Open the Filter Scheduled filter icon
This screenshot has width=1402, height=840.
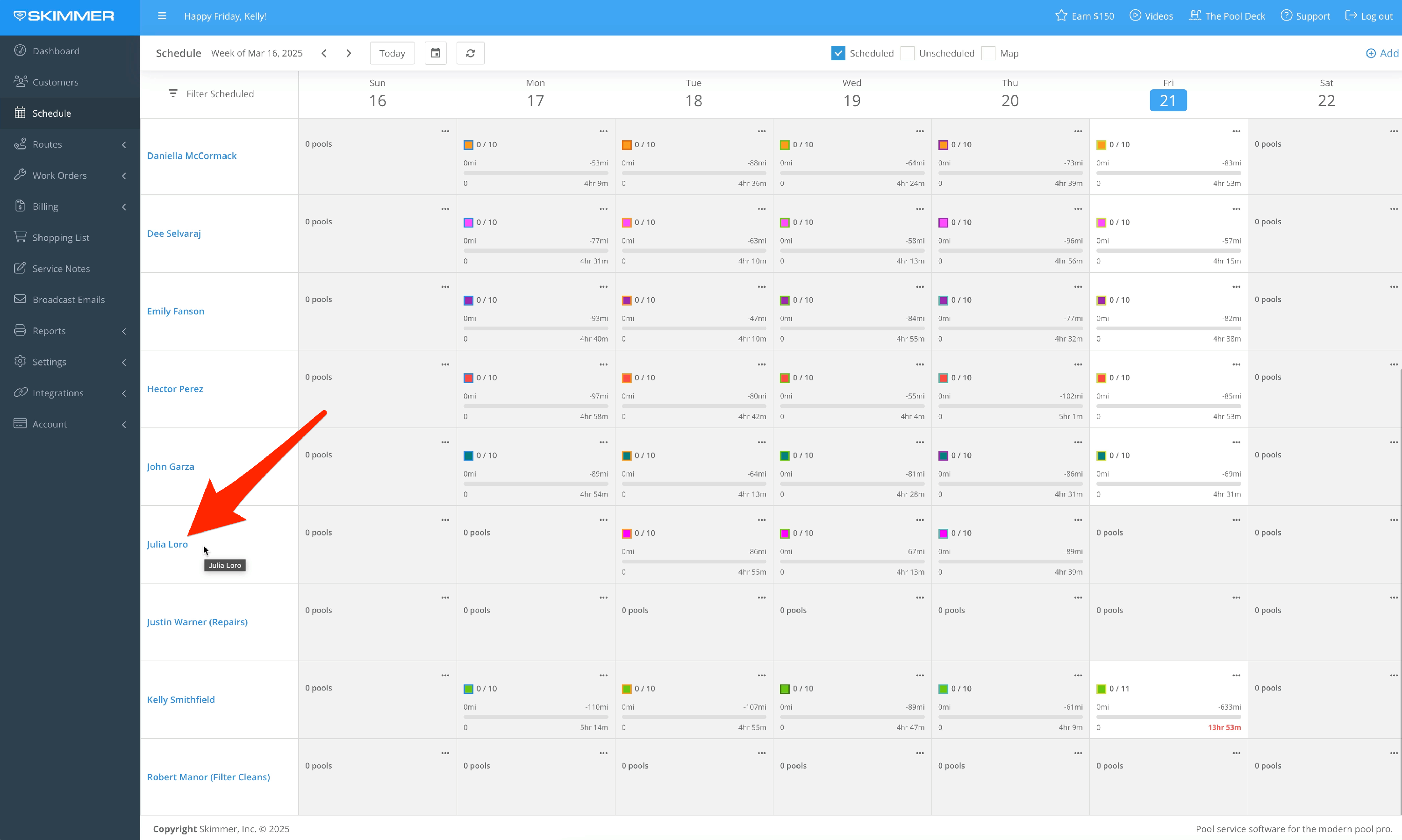click(x=173, y=93)
